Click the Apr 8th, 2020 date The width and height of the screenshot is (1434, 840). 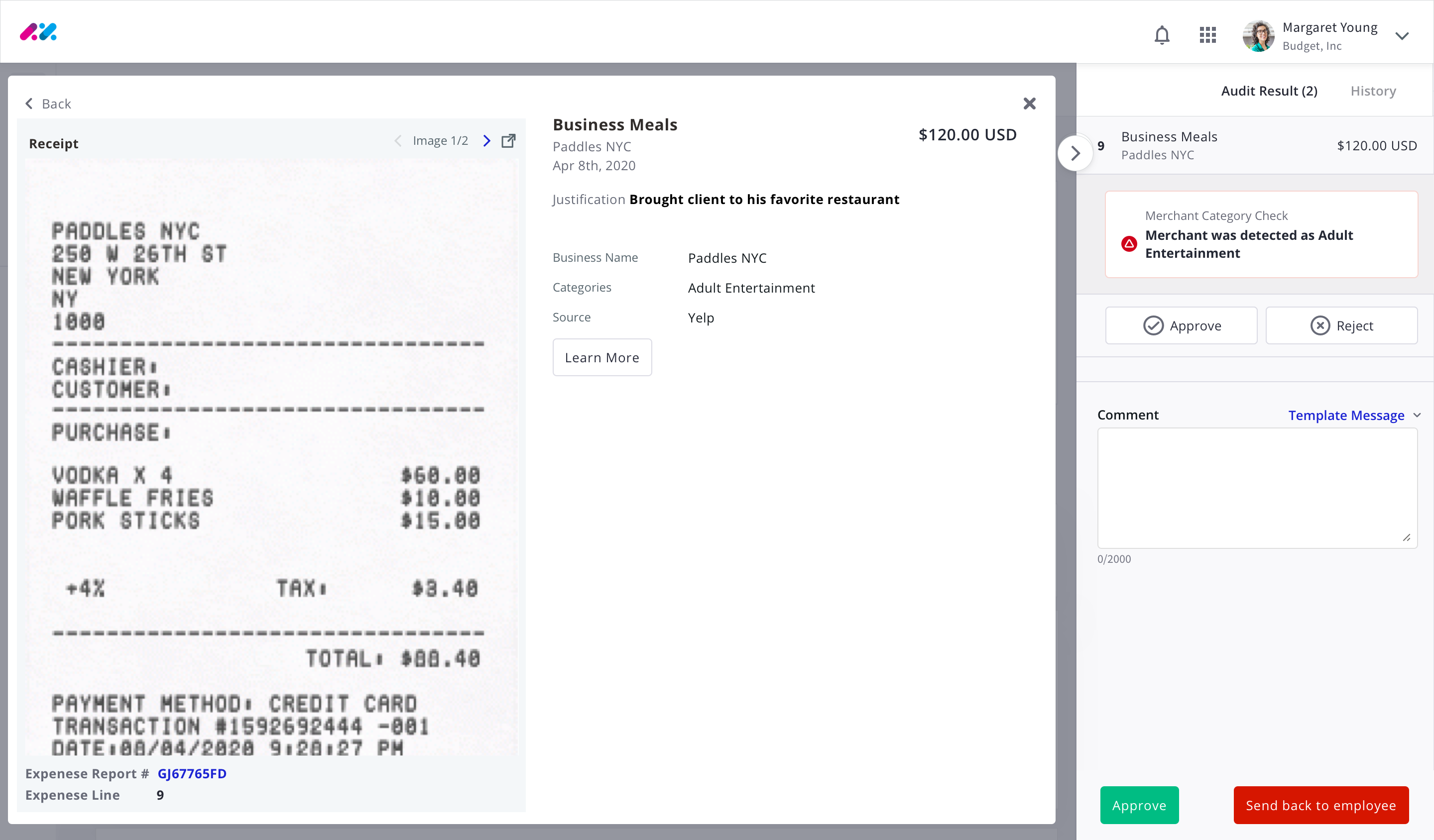[x=594, y=166]
